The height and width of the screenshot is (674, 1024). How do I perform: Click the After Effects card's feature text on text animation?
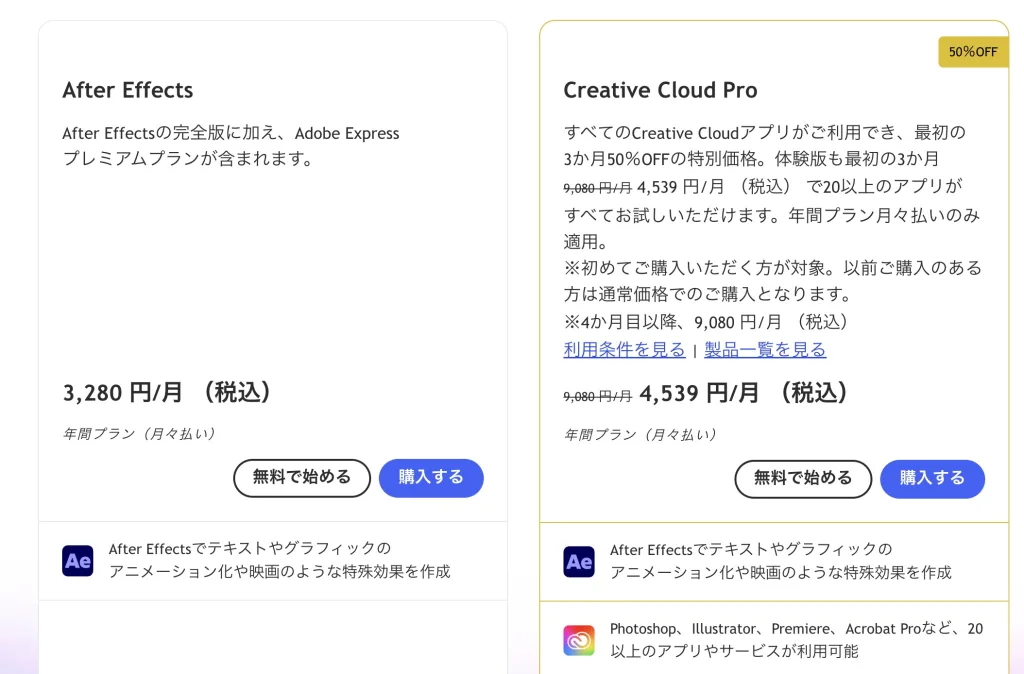pos(280,560)
